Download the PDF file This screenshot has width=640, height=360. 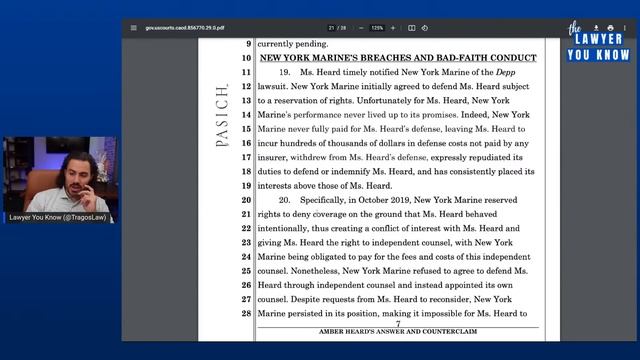click(596, 28)
